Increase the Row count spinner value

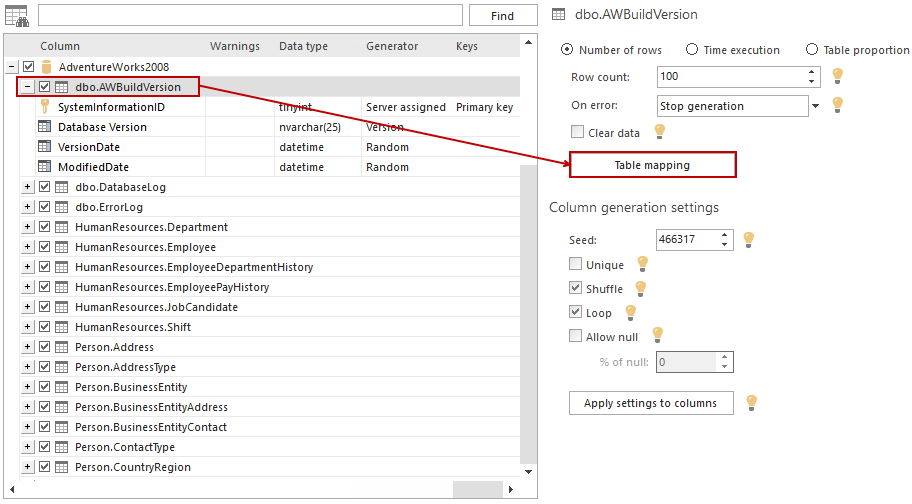(x=811, y=72)
